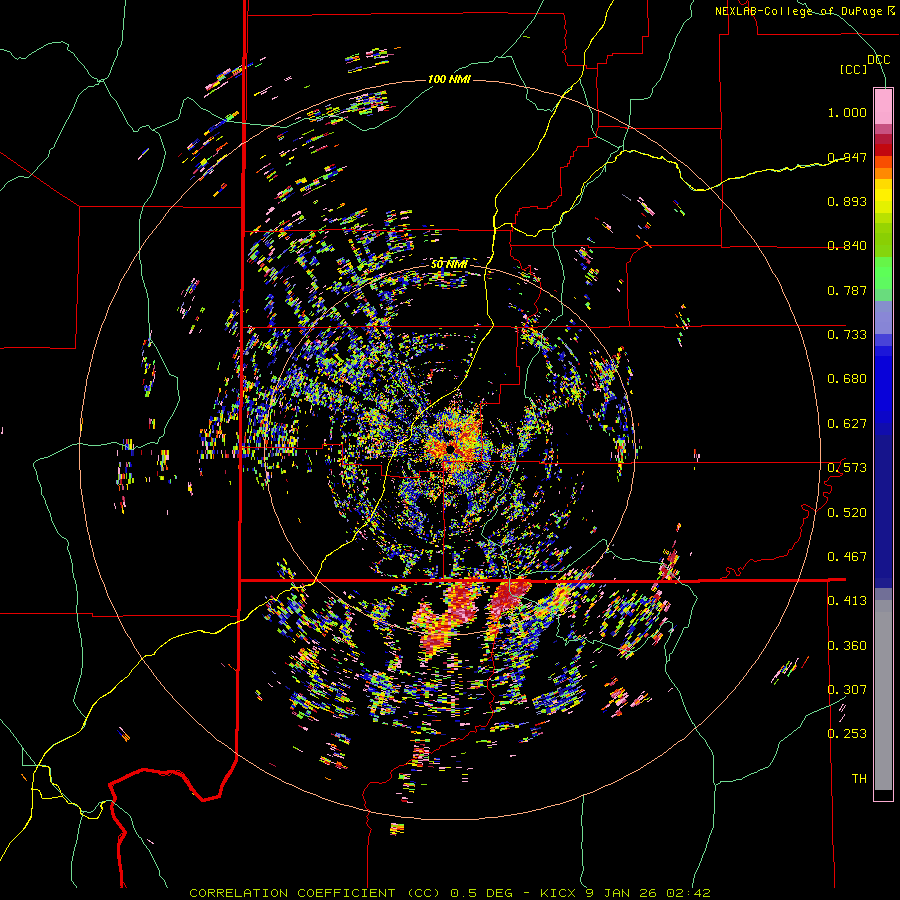This screenshot has height=900, width=900.
Task: Click the 0.680 scale value
Action: tap(847, 379)
